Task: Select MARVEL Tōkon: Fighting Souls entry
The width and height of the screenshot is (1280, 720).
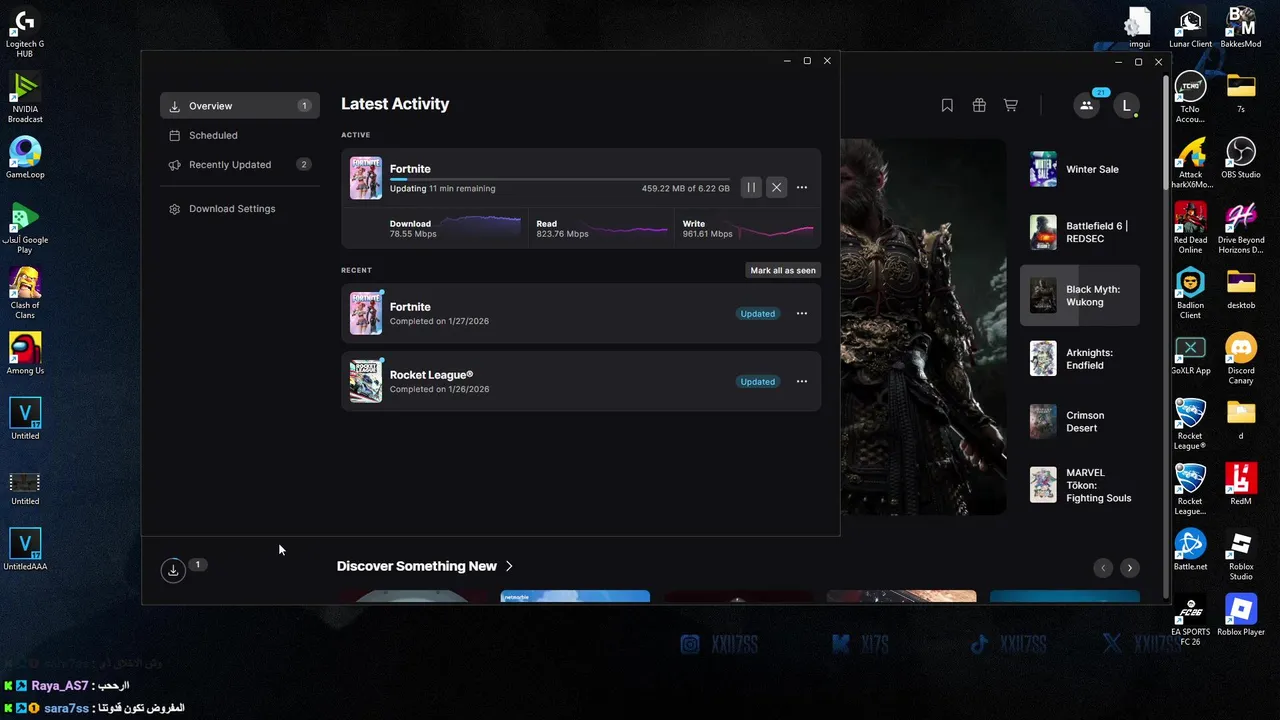Action: point(1080,485)
